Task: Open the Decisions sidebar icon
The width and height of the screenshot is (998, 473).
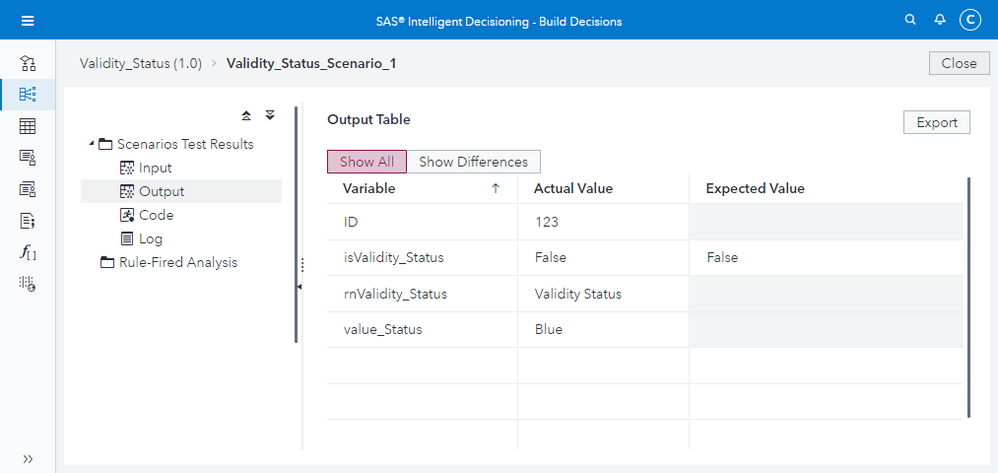Action: coord(28,95)
